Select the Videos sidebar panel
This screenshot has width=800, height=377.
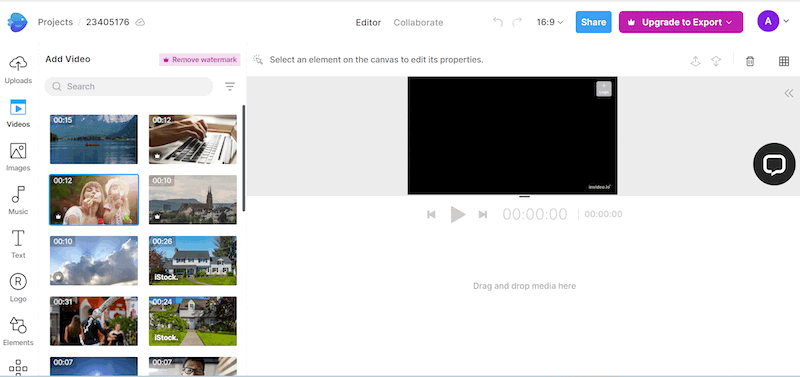point(18,114)
